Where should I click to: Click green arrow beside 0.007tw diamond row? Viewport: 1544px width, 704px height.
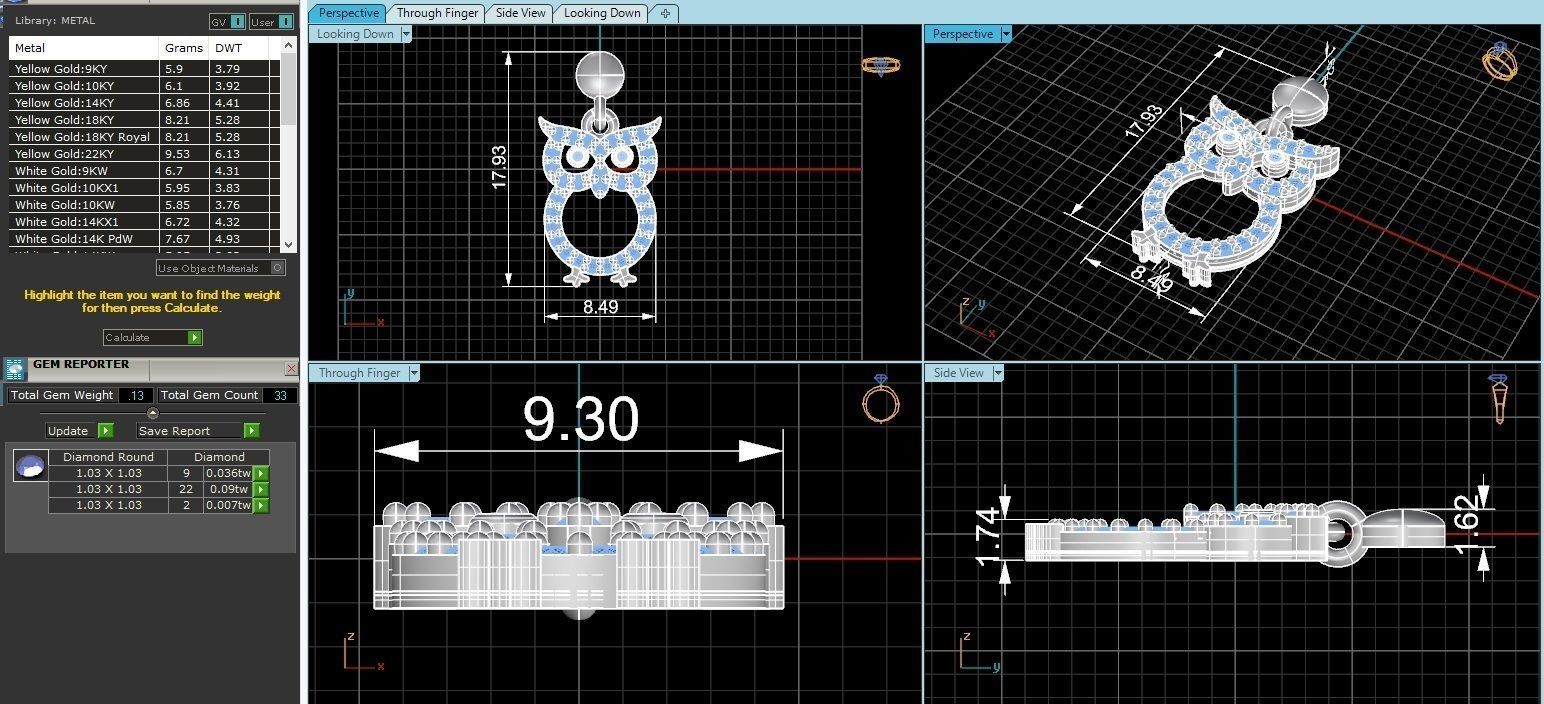(x=261, y=505)
